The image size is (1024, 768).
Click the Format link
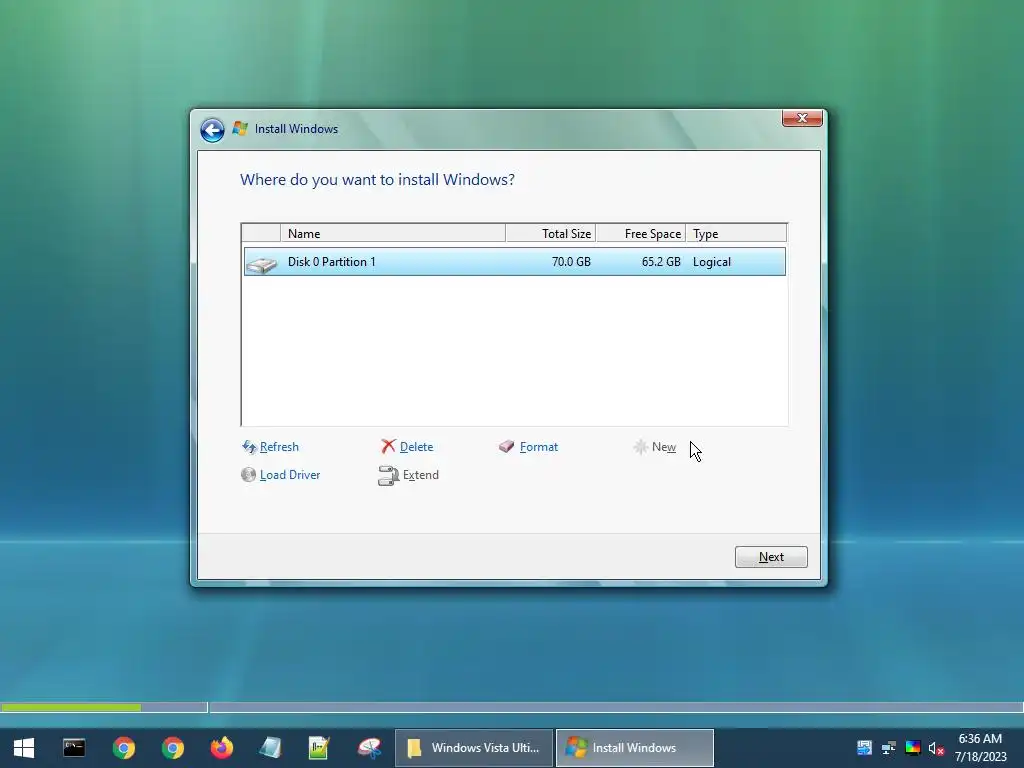(x=539, y=447)
